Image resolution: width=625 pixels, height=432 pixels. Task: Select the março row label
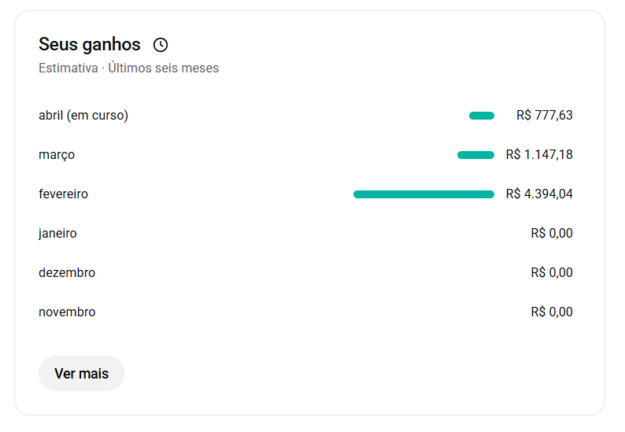point(56,155)
